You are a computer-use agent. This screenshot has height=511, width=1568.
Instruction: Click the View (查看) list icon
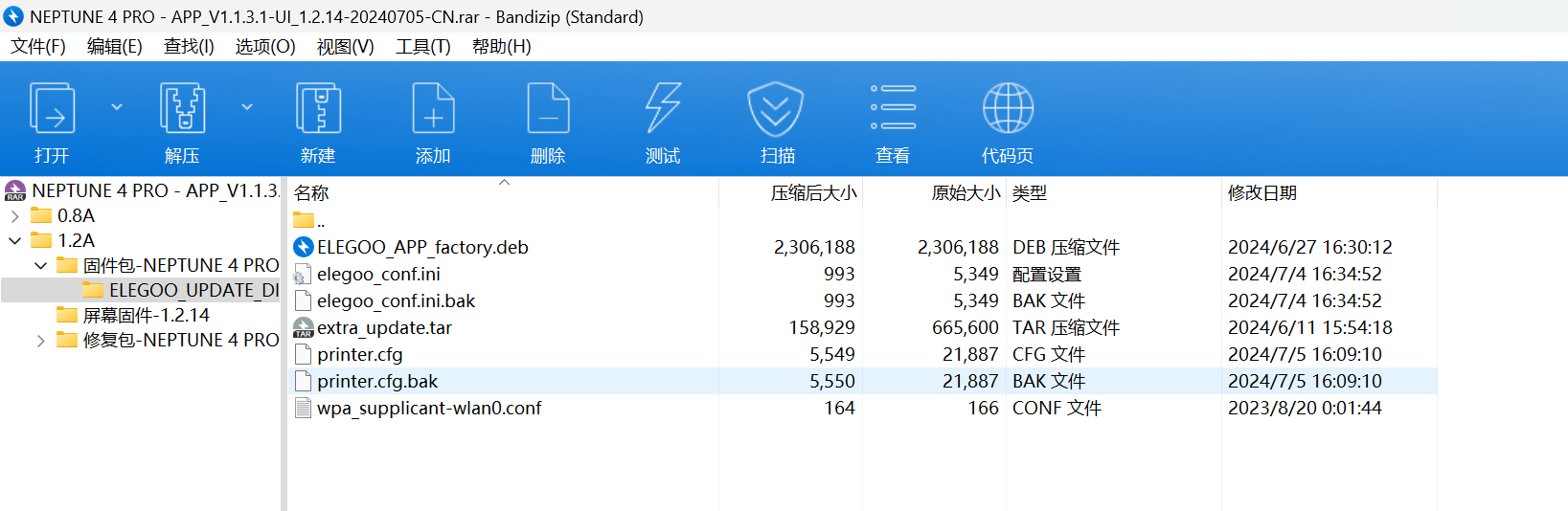click(893, 108)
